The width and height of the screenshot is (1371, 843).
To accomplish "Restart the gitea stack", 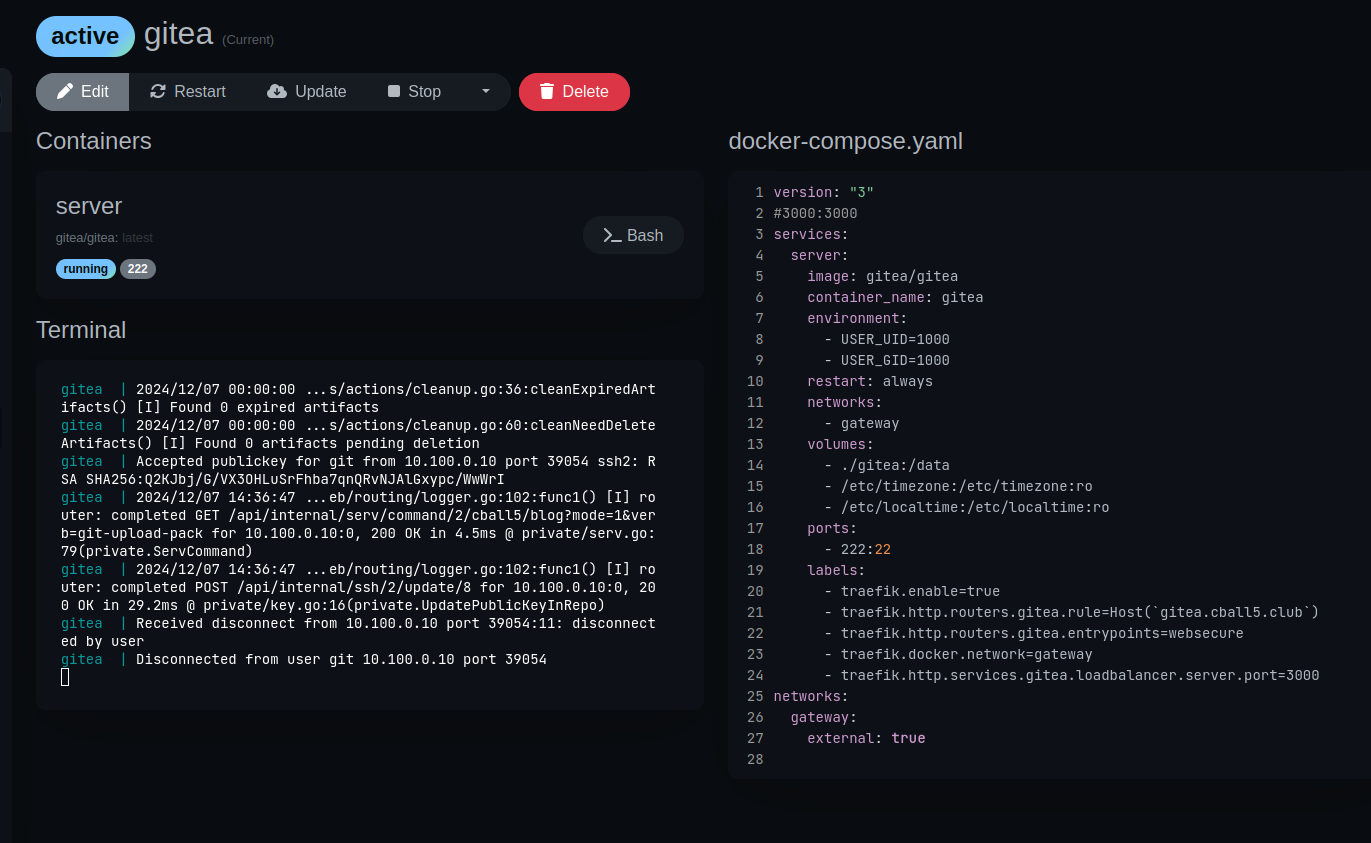I will click(188, 92).
